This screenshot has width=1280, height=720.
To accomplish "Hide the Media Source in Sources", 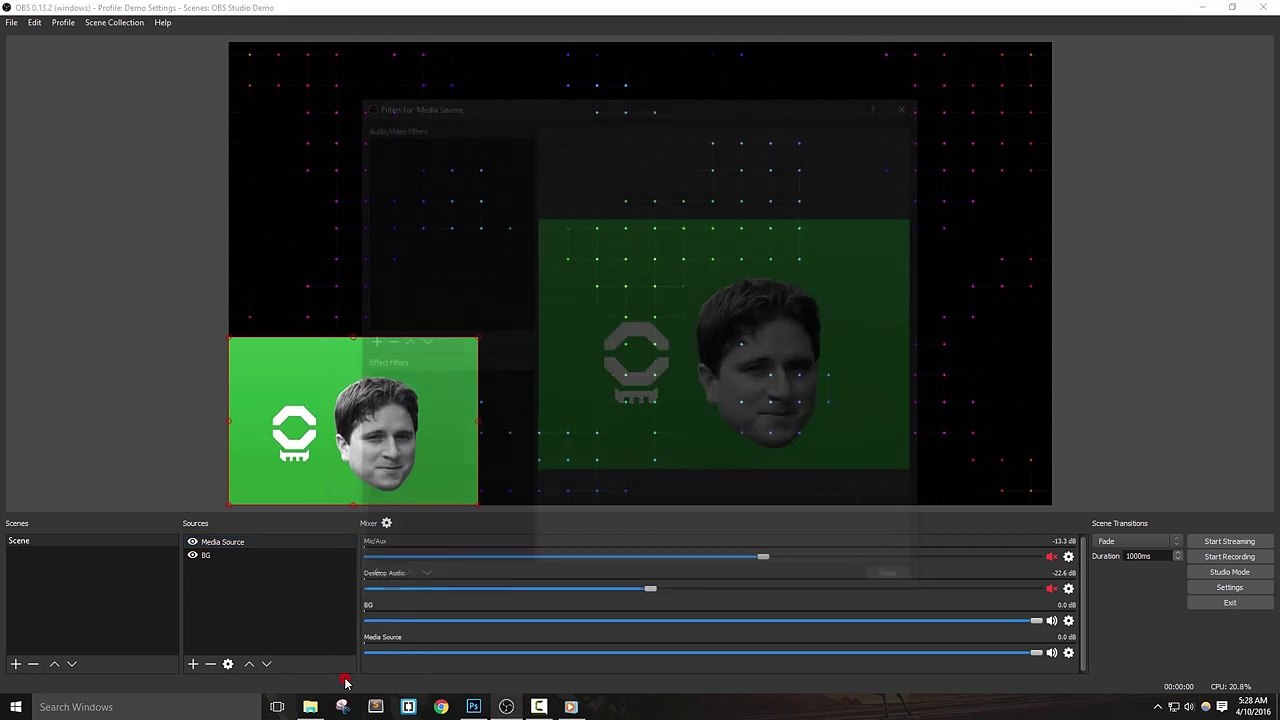I will tap(192, 542).
